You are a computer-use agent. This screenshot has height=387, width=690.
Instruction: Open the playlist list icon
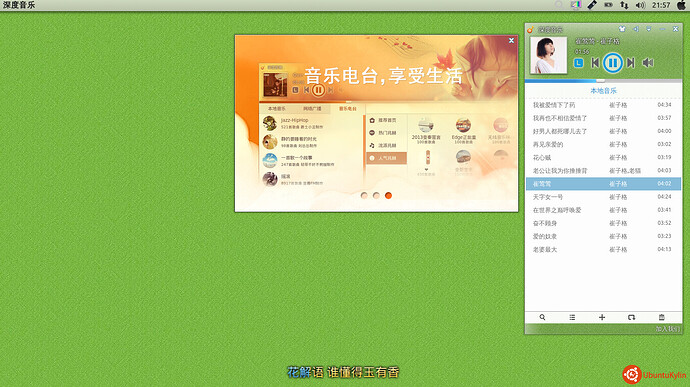click(572, 317)
